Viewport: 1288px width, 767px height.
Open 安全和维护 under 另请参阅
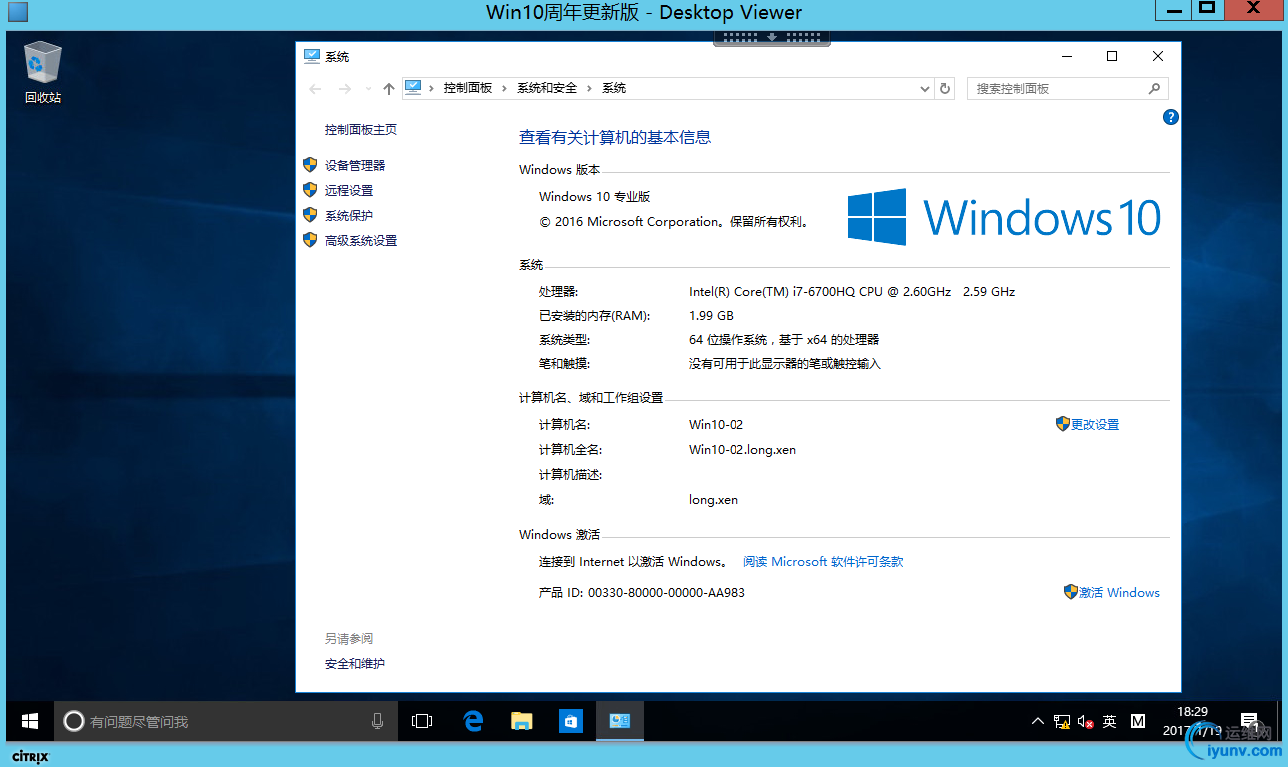[355, 664]
